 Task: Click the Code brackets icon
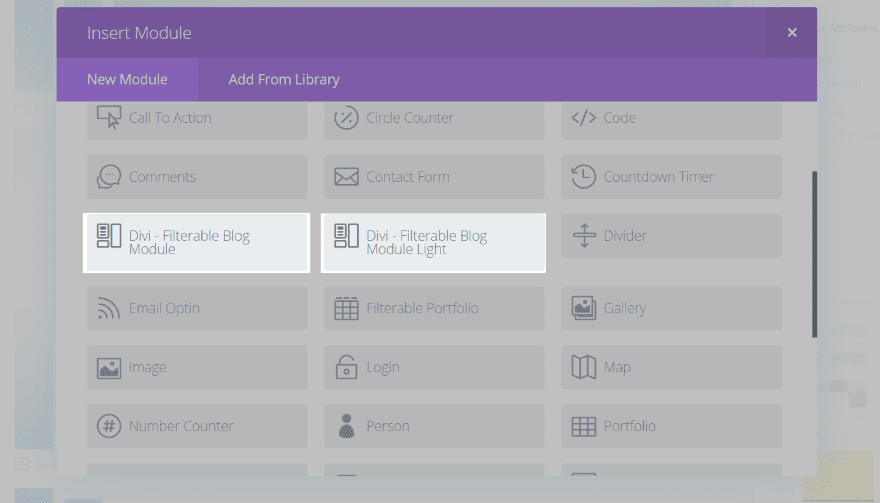click(x=583, y=118)
